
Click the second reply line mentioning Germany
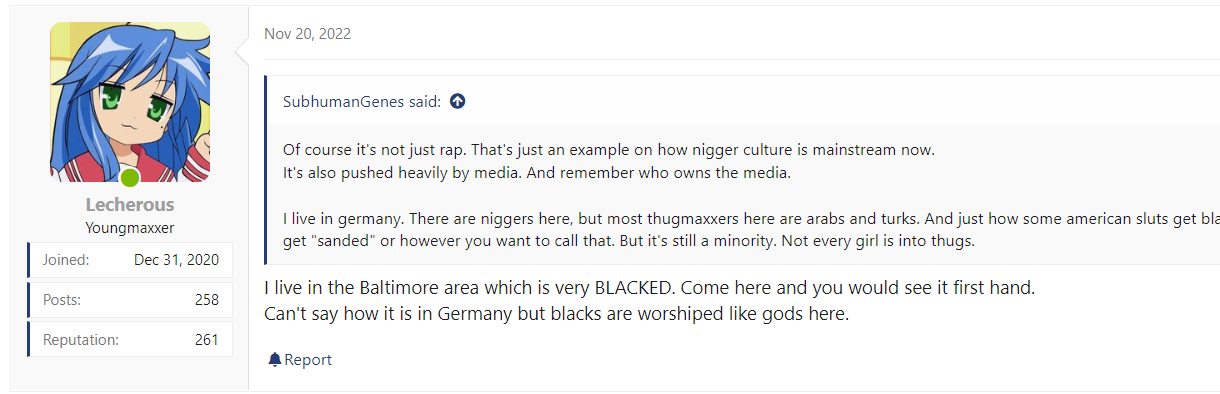tap(556, 313)
